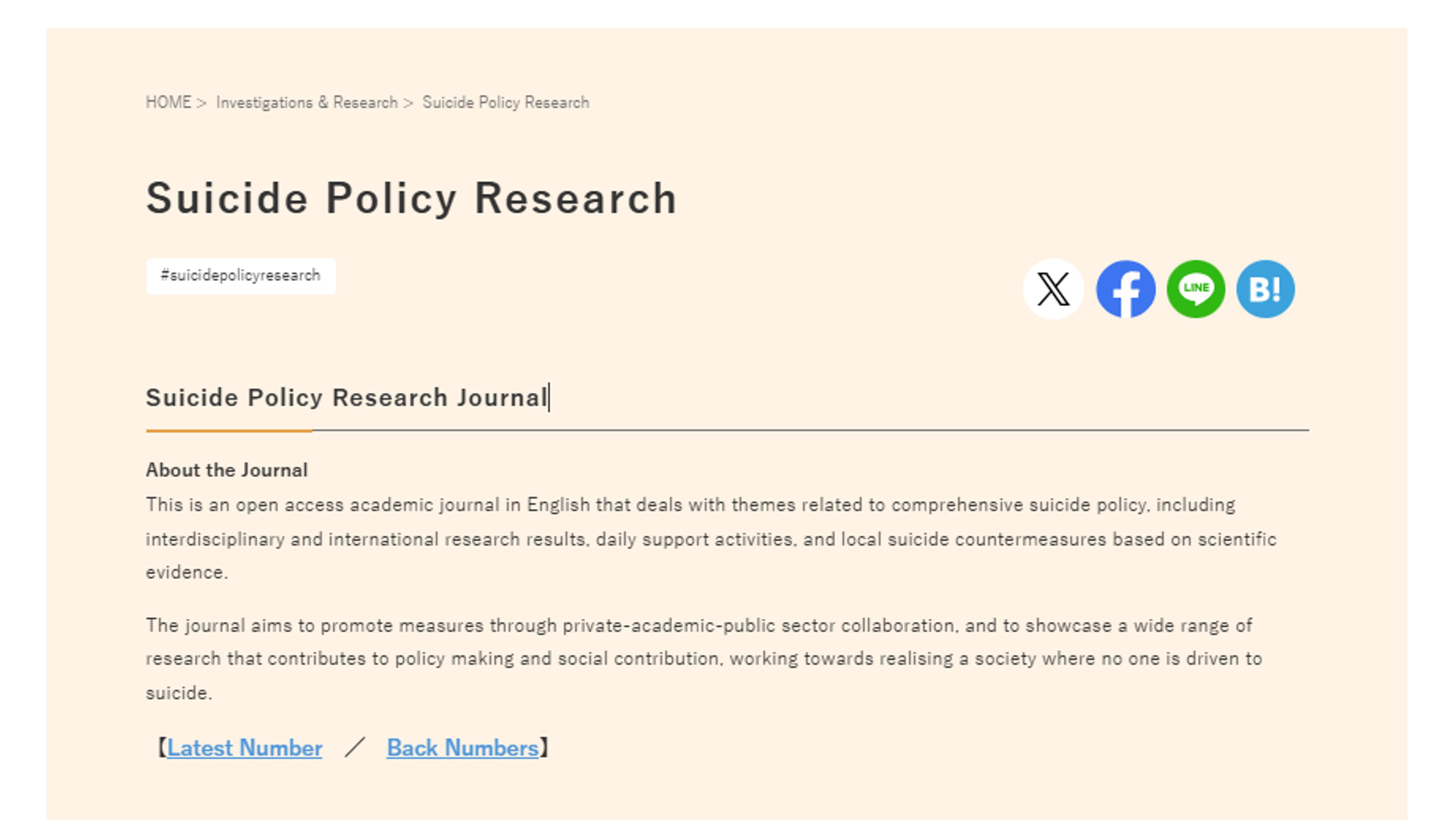Open Investigations & Research breadcrumb link
Screen dimensions: 1456x822
point(307,102)
